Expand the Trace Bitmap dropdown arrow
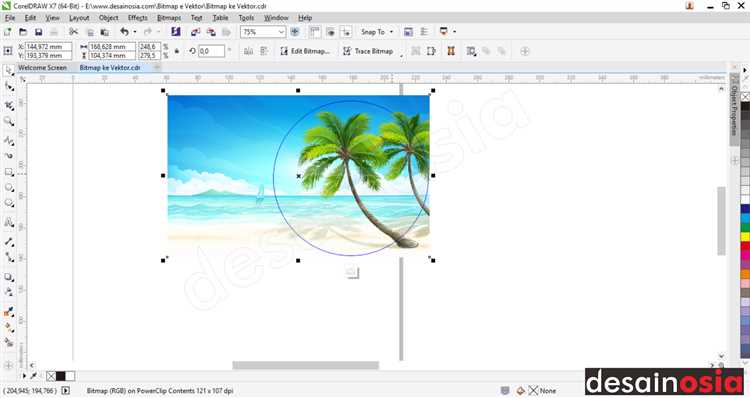This screenshot has height=398, width=750. point(401,56)
